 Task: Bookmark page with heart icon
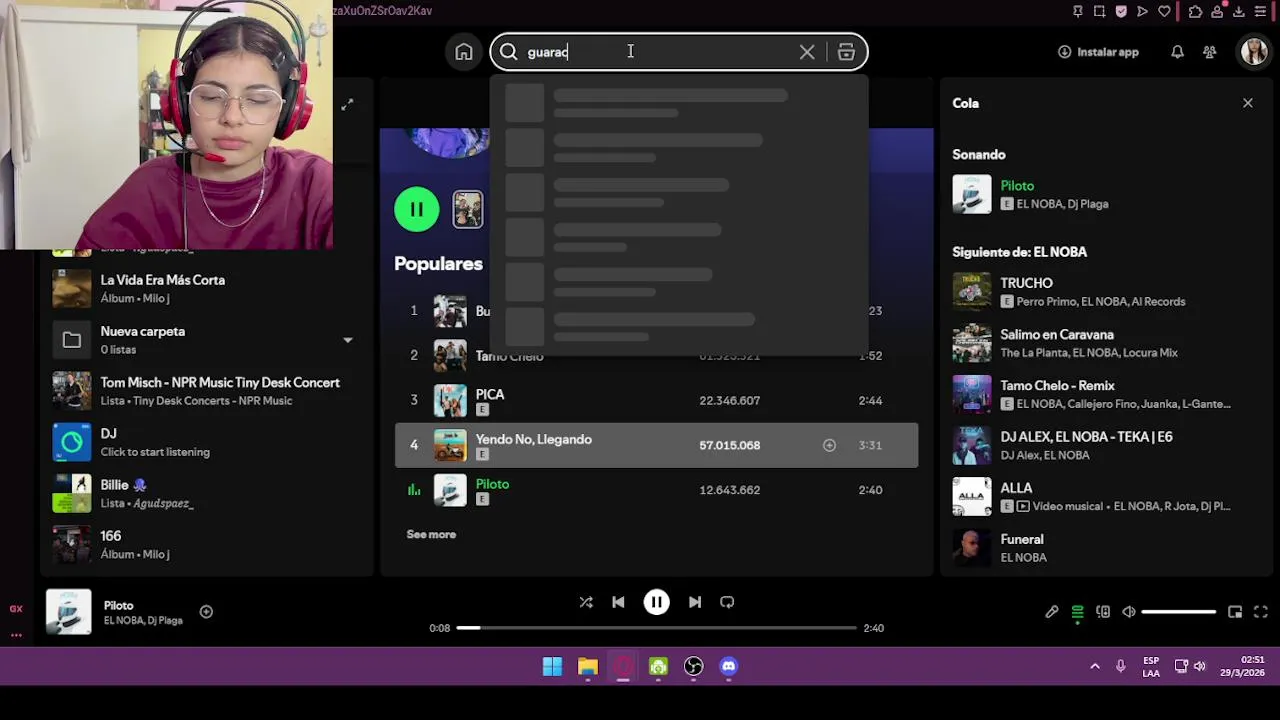[1164, 11]
